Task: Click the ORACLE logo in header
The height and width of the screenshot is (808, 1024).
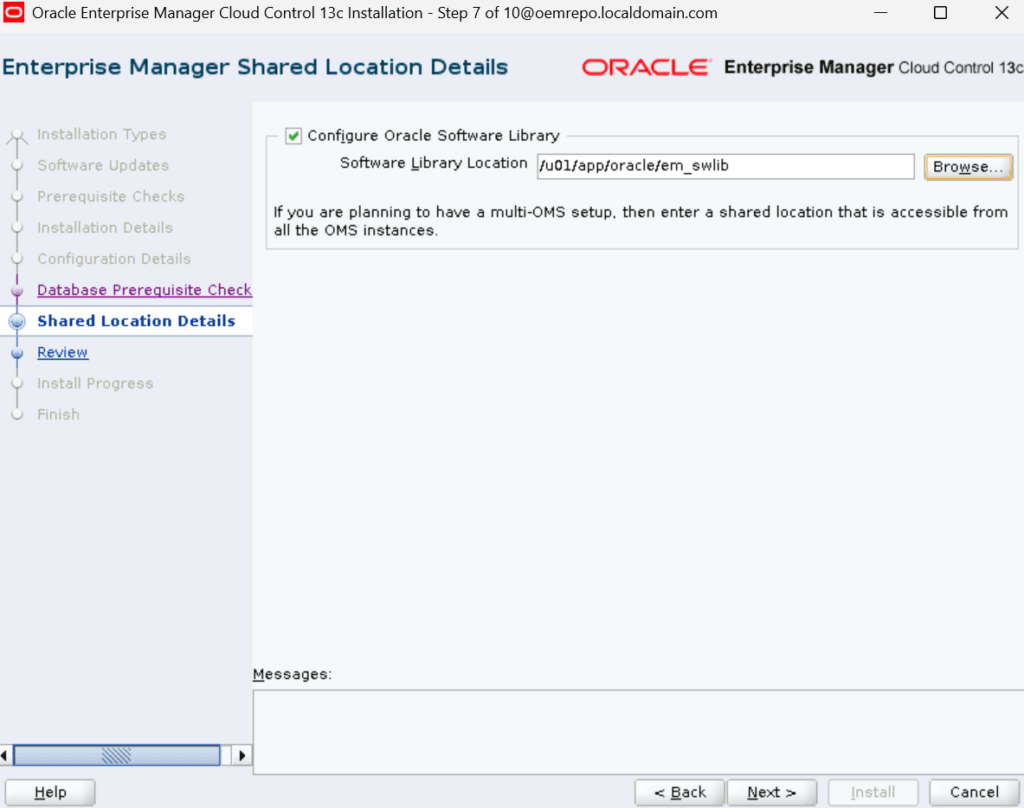Action: click(x=645, y=67)
